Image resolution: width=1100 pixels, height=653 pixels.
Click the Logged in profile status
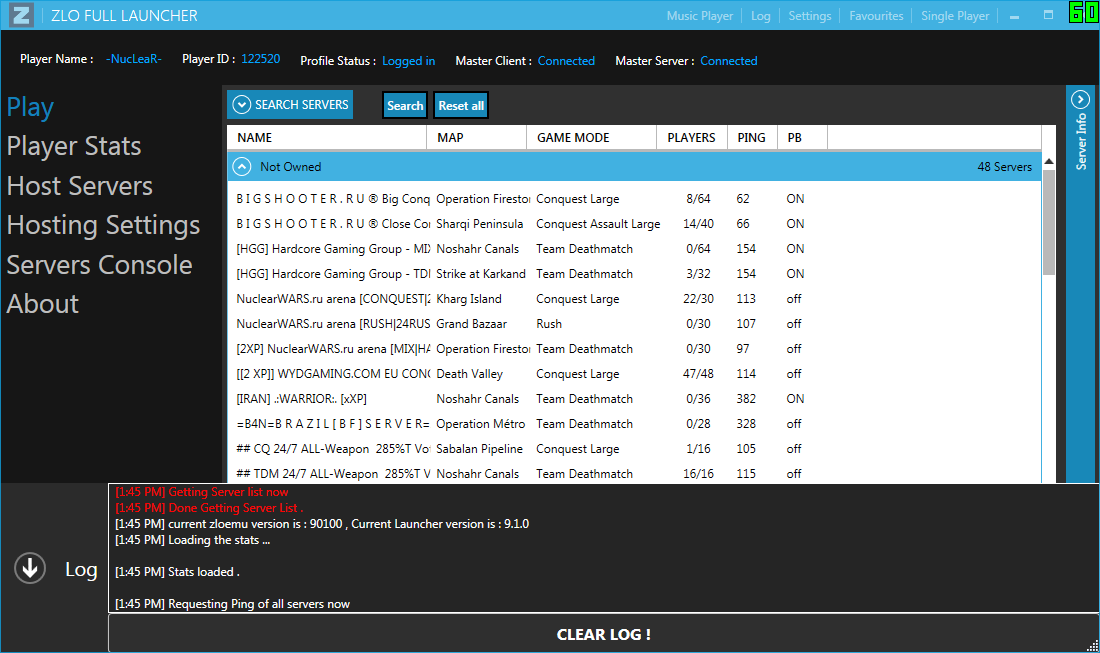coord(408,61)
